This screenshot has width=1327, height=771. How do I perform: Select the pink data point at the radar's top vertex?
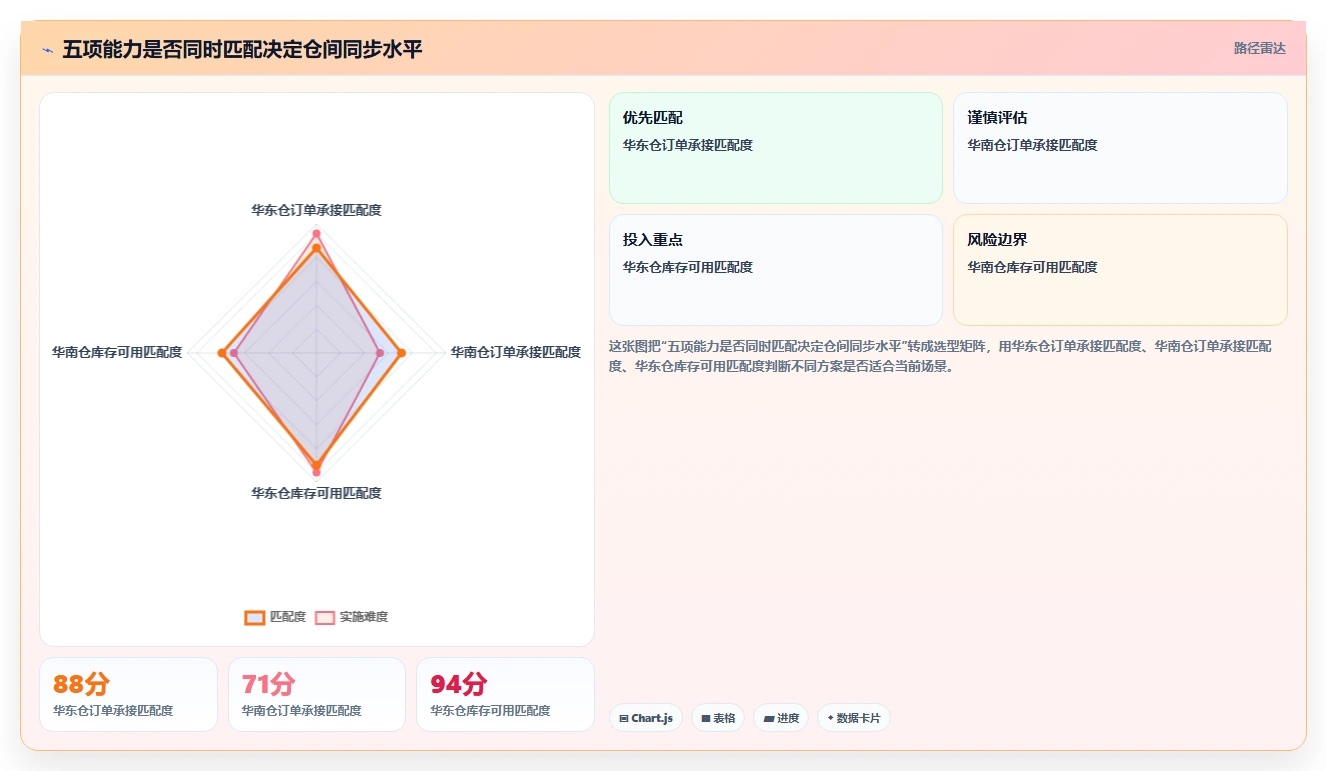[316, 234]
